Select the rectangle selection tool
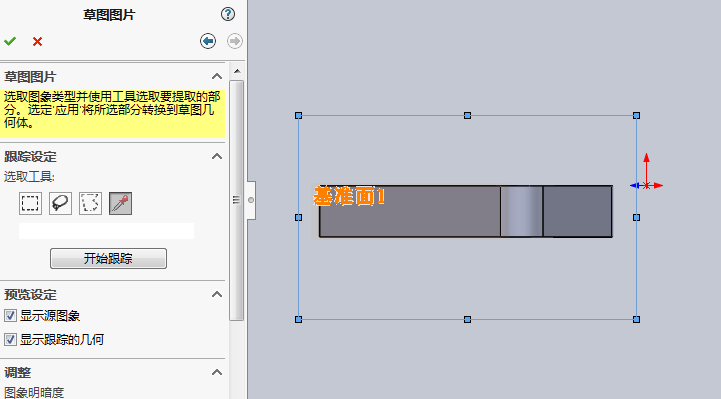 tap(30, 203)
